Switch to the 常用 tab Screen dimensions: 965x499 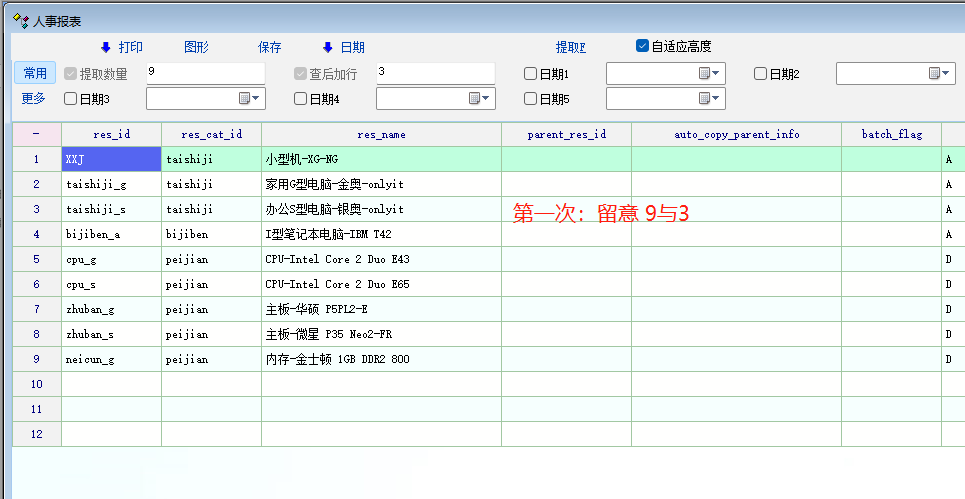click(35, 73)
